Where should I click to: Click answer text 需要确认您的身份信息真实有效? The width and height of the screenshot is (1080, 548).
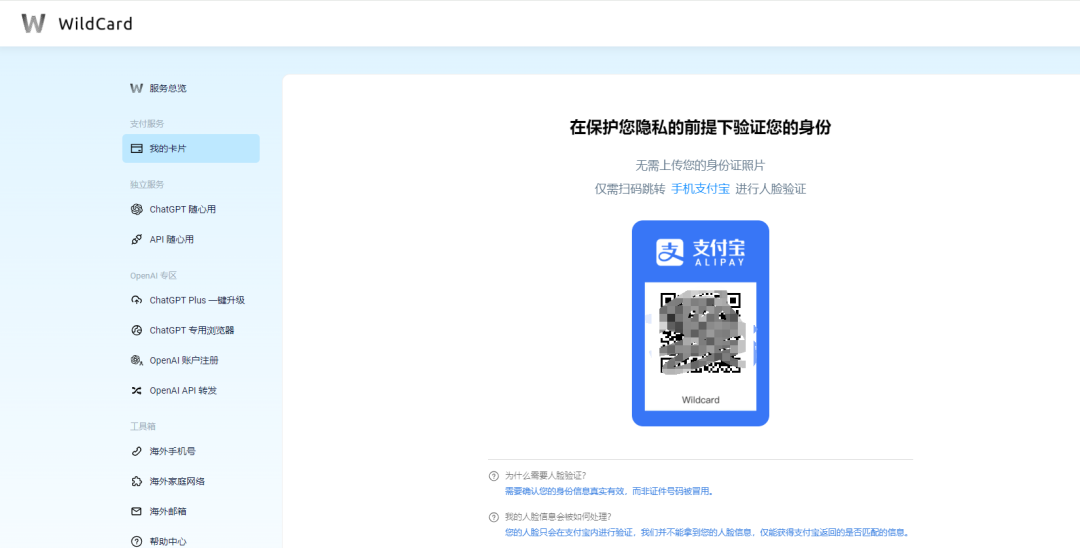click(609, 492)
